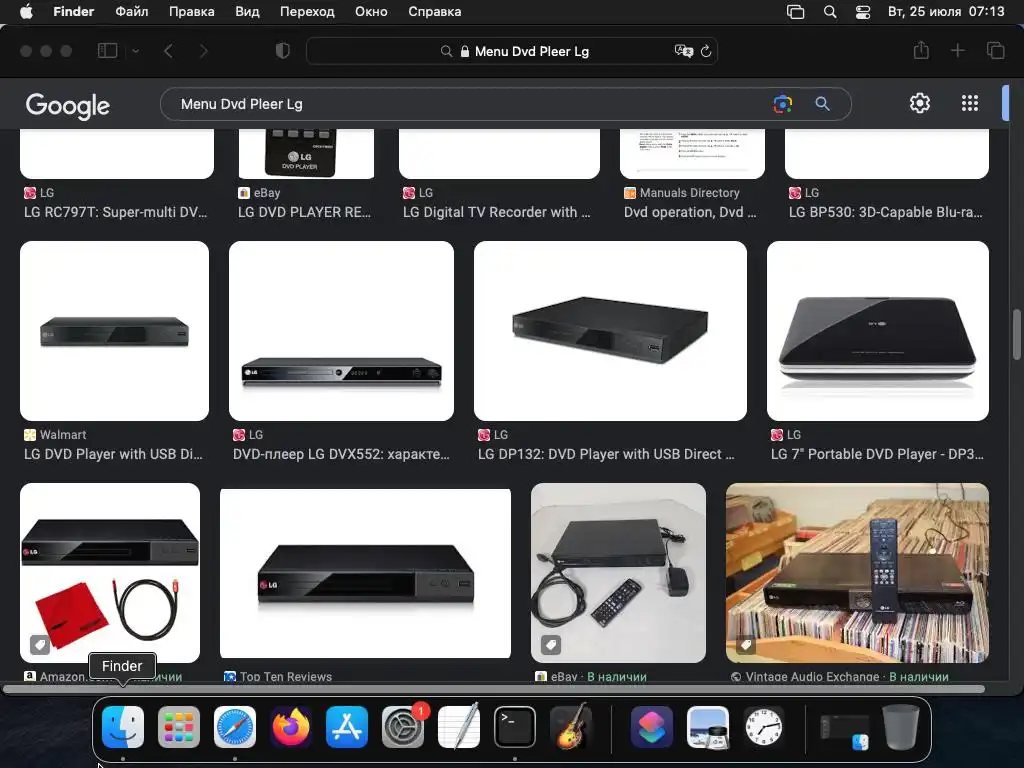Search by image with Google Lens
Screen dimensions: 1024x768
coord(782,104)
